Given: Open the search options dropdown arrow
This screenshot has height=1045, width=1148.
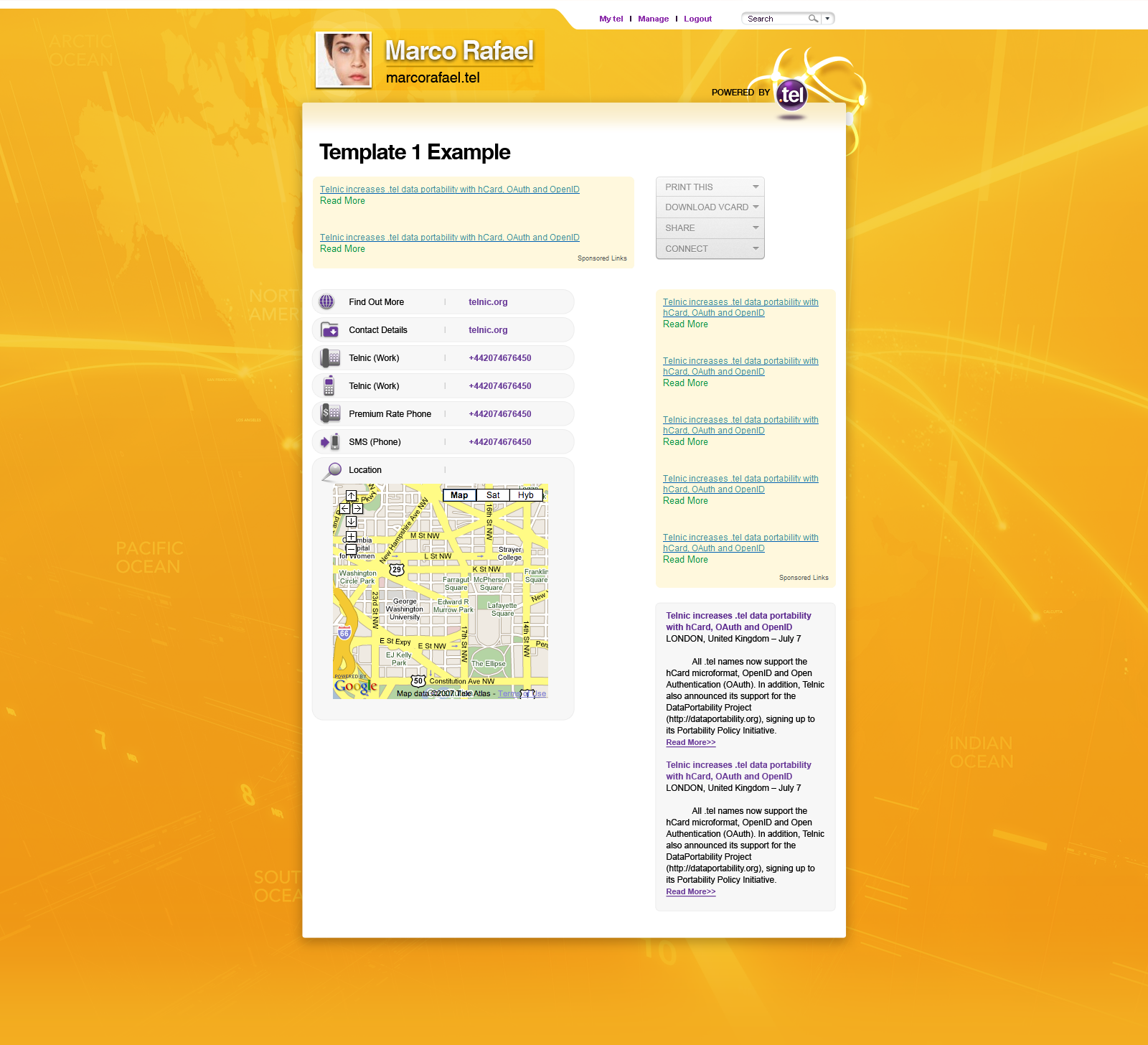Looking at the screenshot, I should click(827, 19).
